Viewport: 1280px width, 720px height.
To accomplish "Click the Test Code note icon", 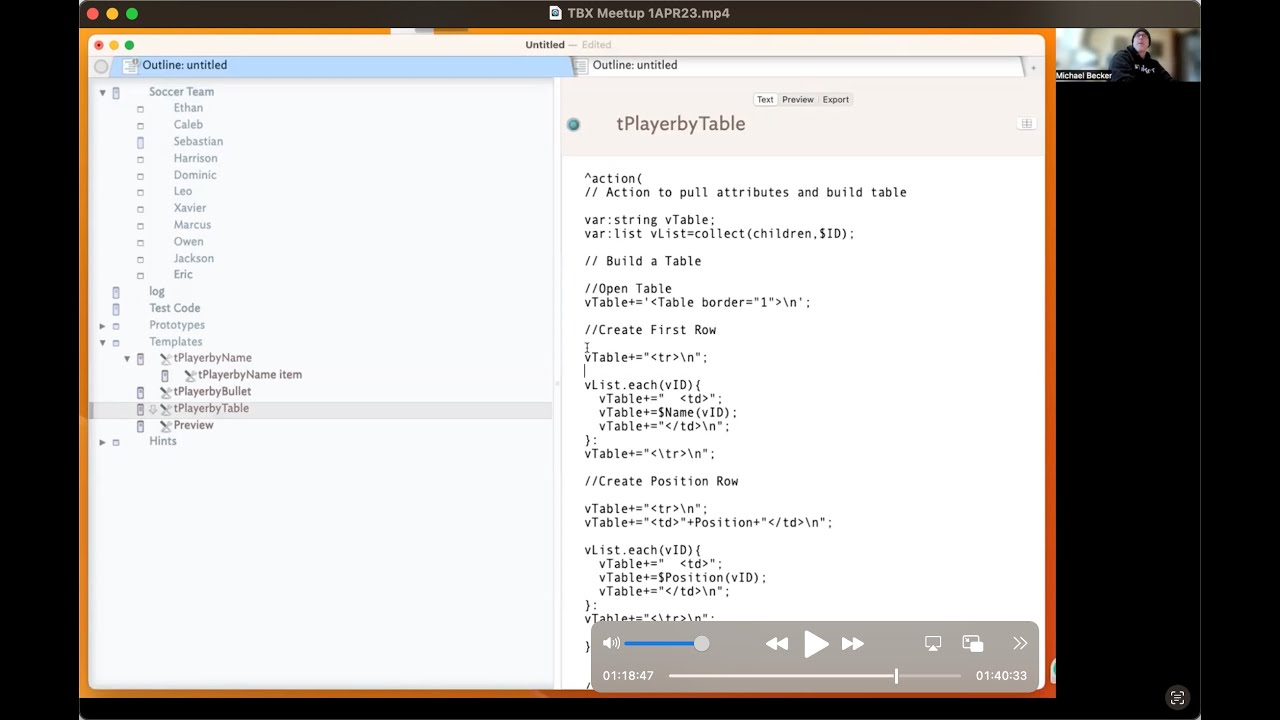I will pyautogui.click(x=116, y=308).
